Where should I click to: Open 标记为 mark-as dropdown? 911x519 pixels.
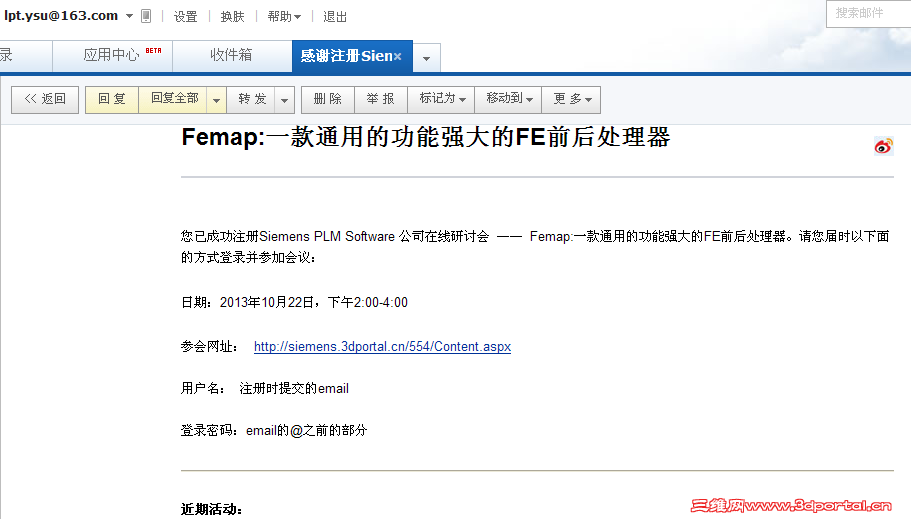click(442, 99)
